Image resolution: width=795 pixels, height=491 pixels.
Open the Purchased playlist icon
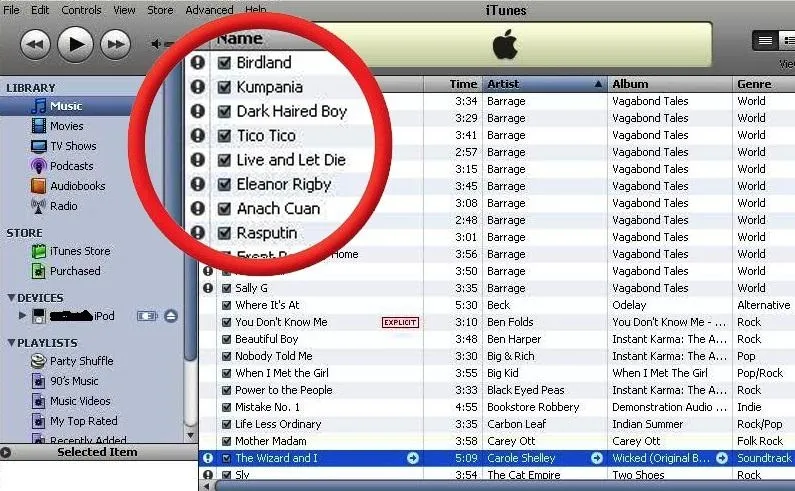pyautogui.click(x=39, y=271)
